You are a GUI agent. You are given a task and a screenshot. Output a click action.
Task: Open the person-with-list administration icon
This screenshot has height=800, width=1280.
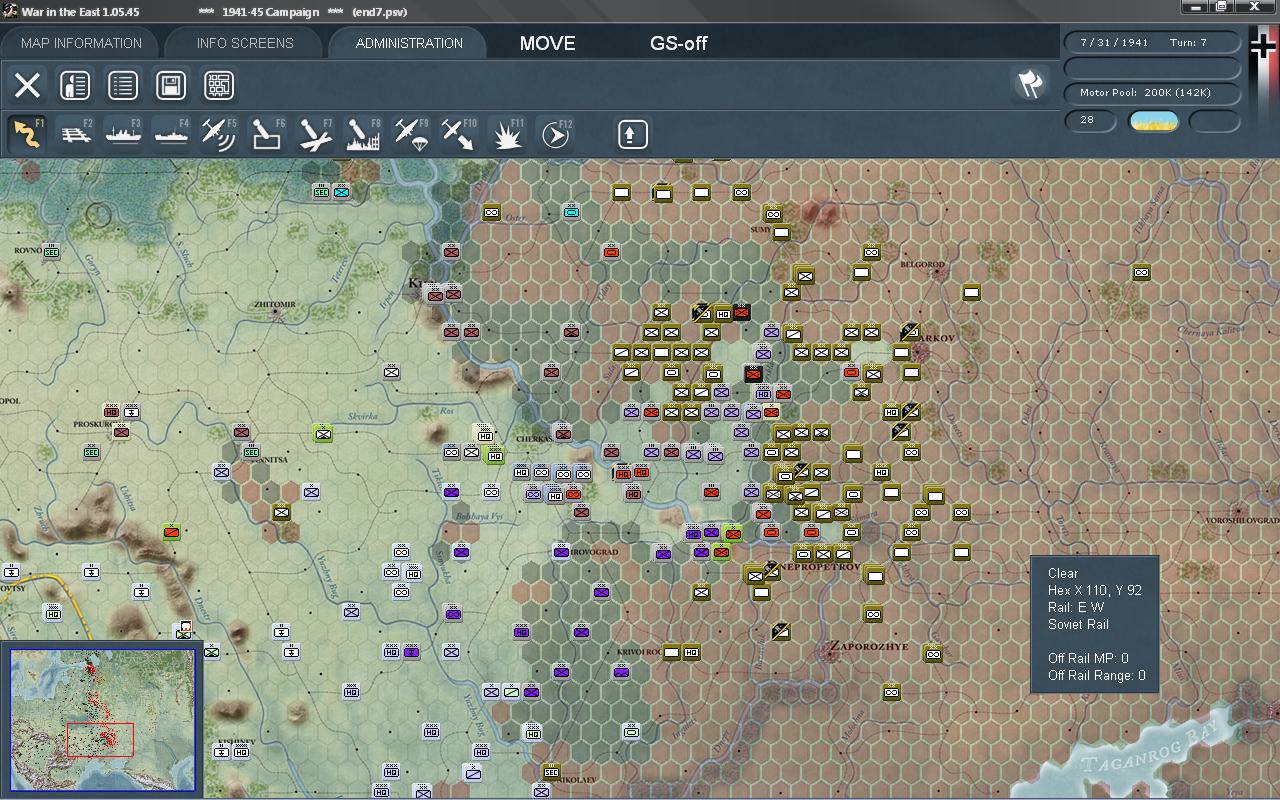[75, 85]
